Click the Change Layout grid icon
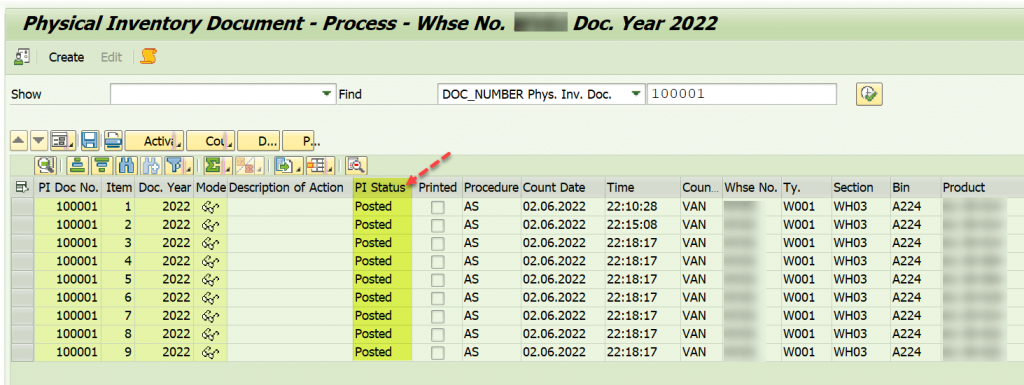The height and width of the screenshot is (385, 1024). point(321,166)
